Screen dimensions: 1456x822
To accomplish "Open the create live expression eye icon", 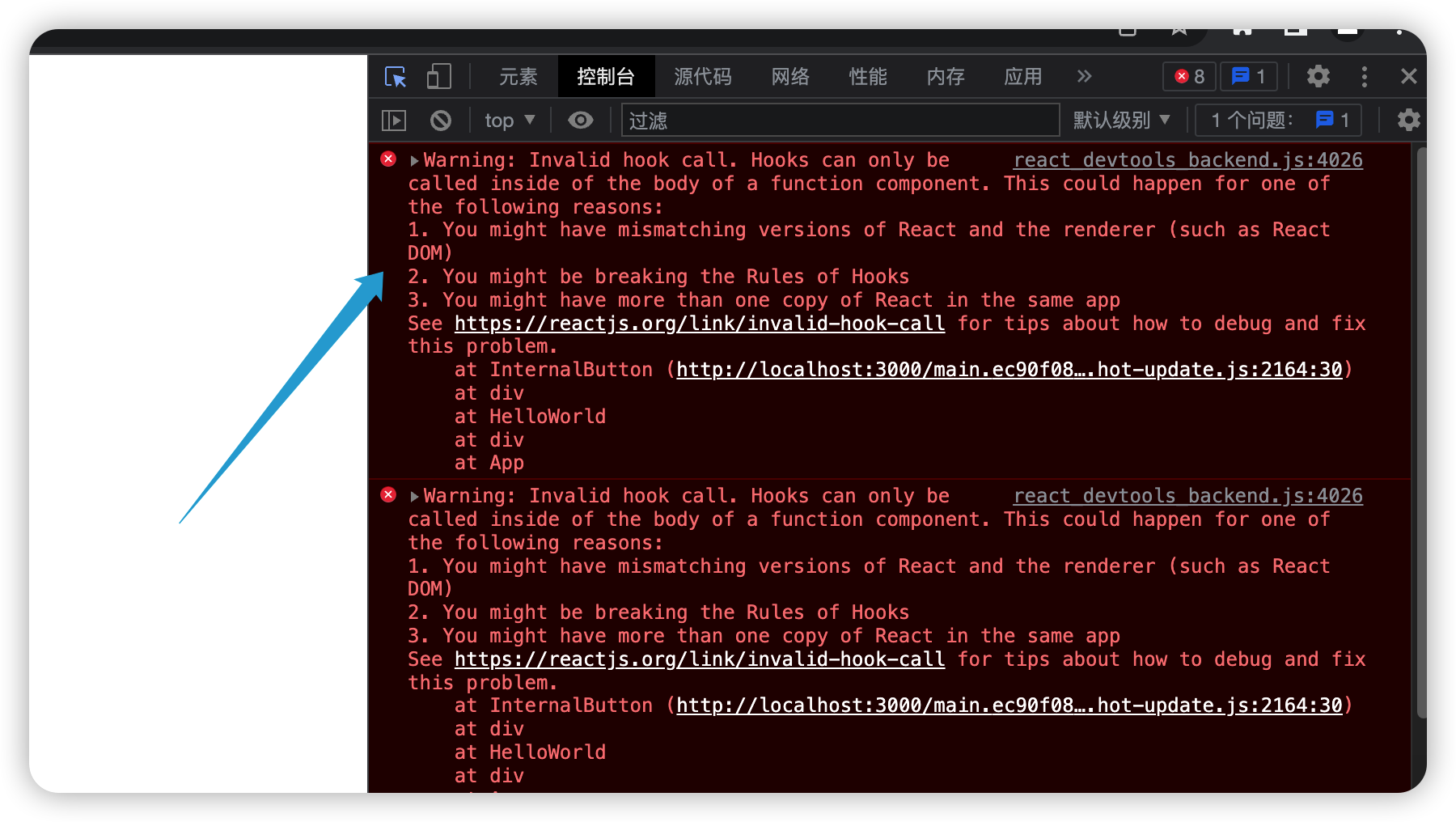I will pyautogui.click(x=580, y=120).
